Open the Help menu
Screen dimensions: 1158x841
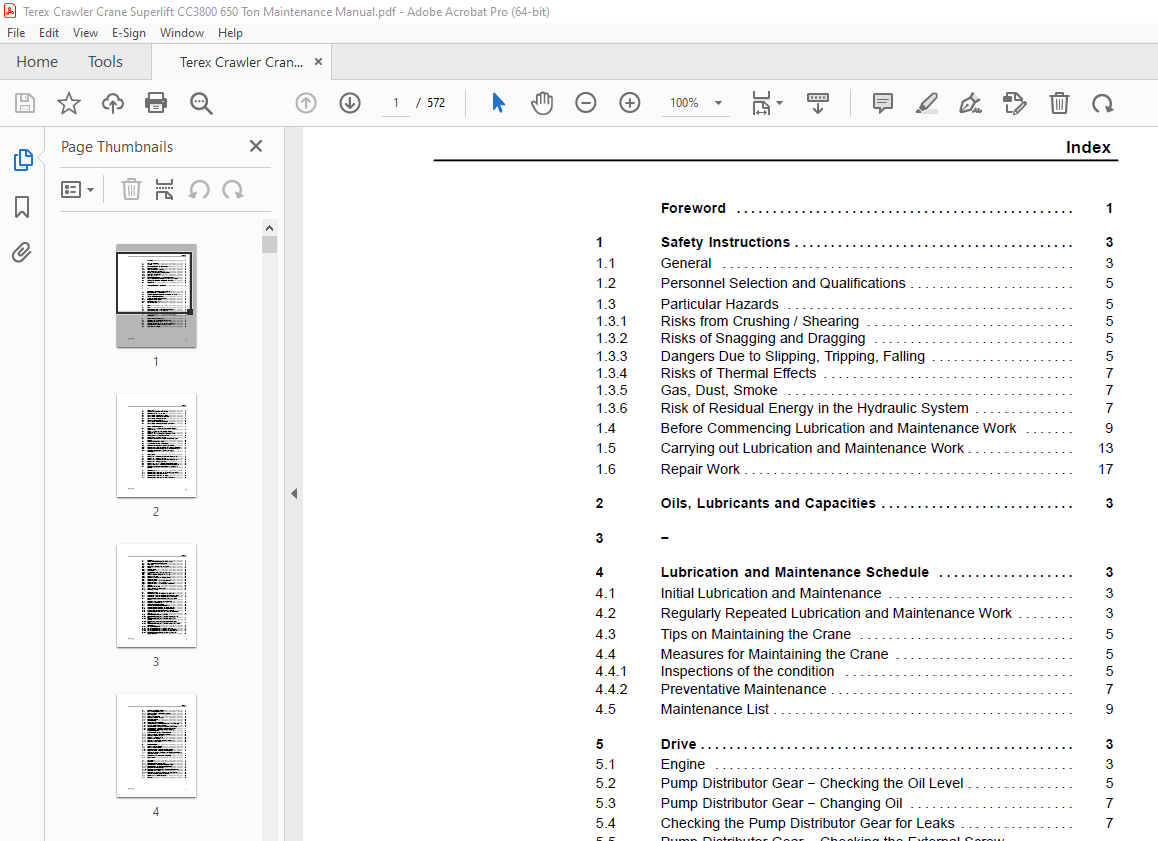point(230,32)
